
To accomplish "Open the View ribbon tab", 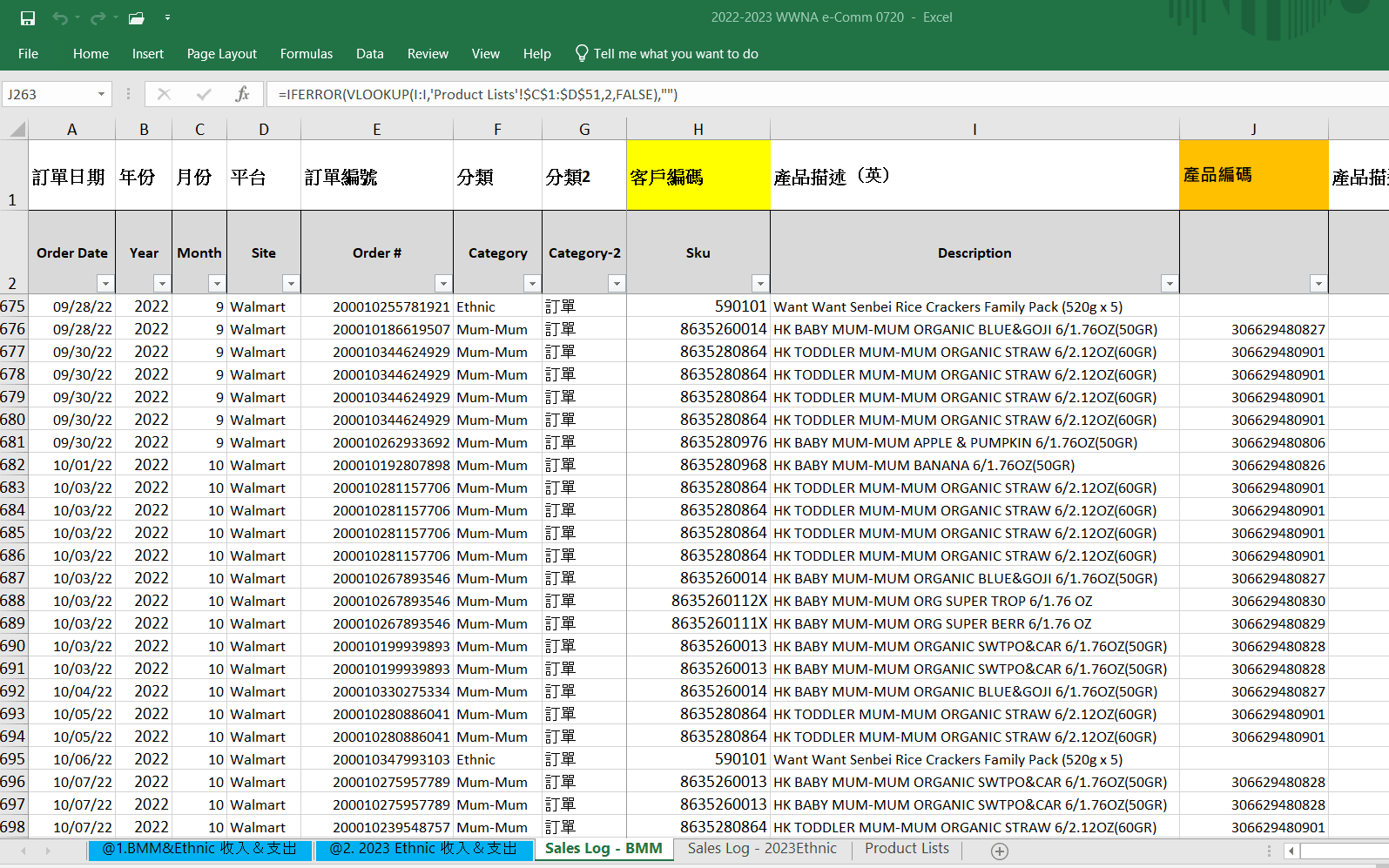I will click(486, 53).
